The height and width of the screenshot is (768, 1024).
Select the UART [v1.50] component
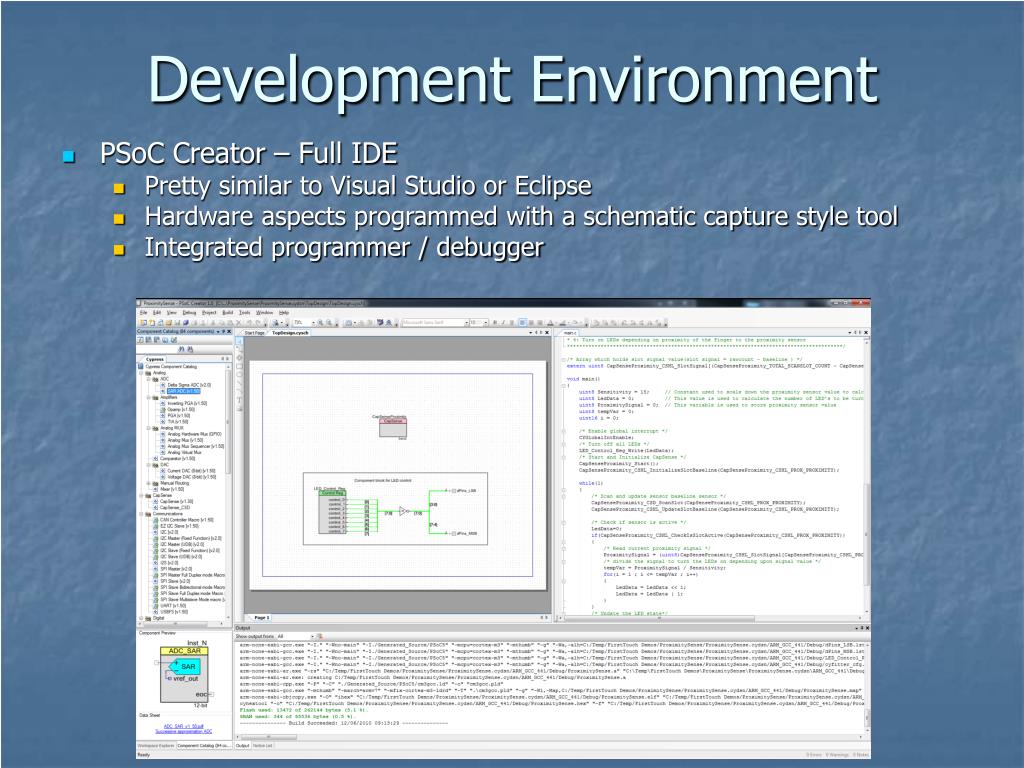click(174, 605)
